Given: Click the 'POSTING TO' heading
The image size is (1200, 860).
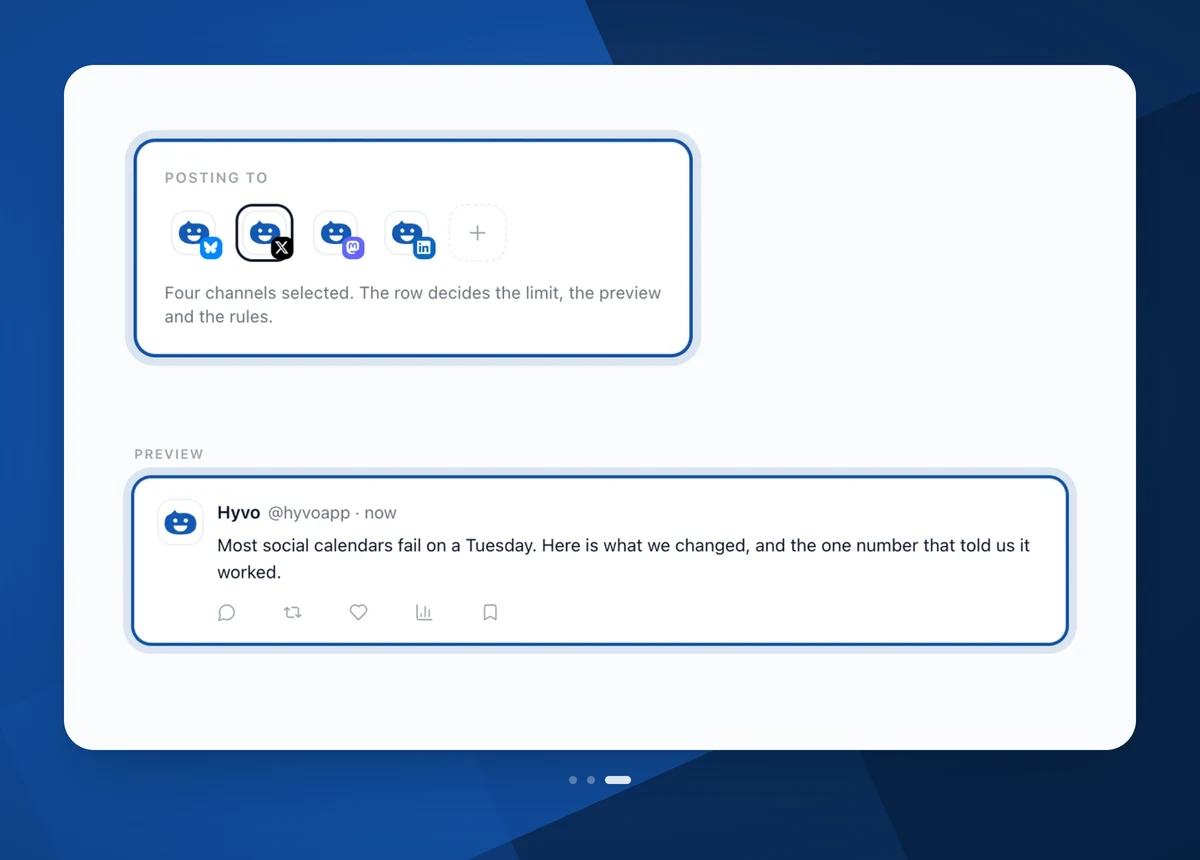Looking at the screenshot, I should point(216,178).
